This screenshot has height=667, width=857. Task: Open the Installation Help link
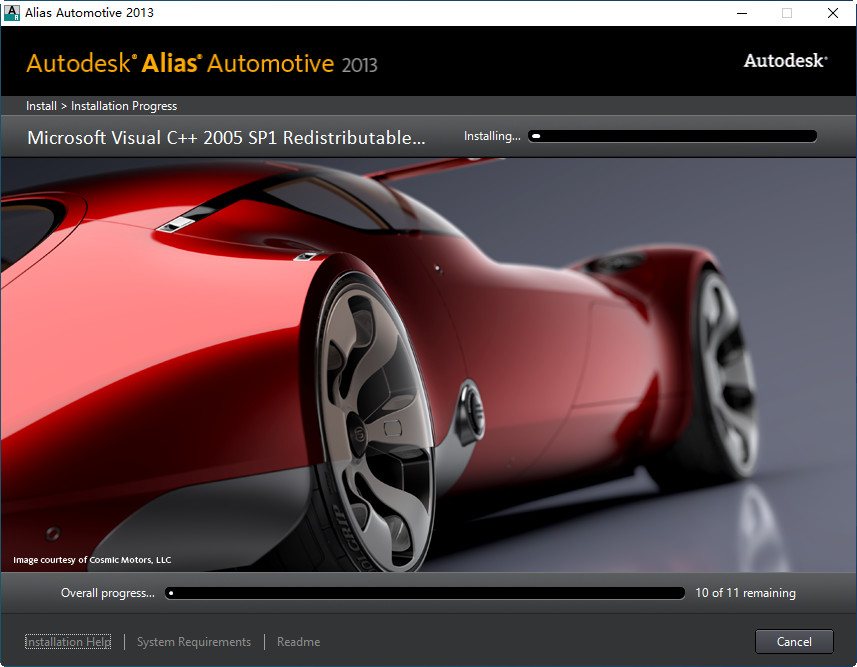[68, 642]
